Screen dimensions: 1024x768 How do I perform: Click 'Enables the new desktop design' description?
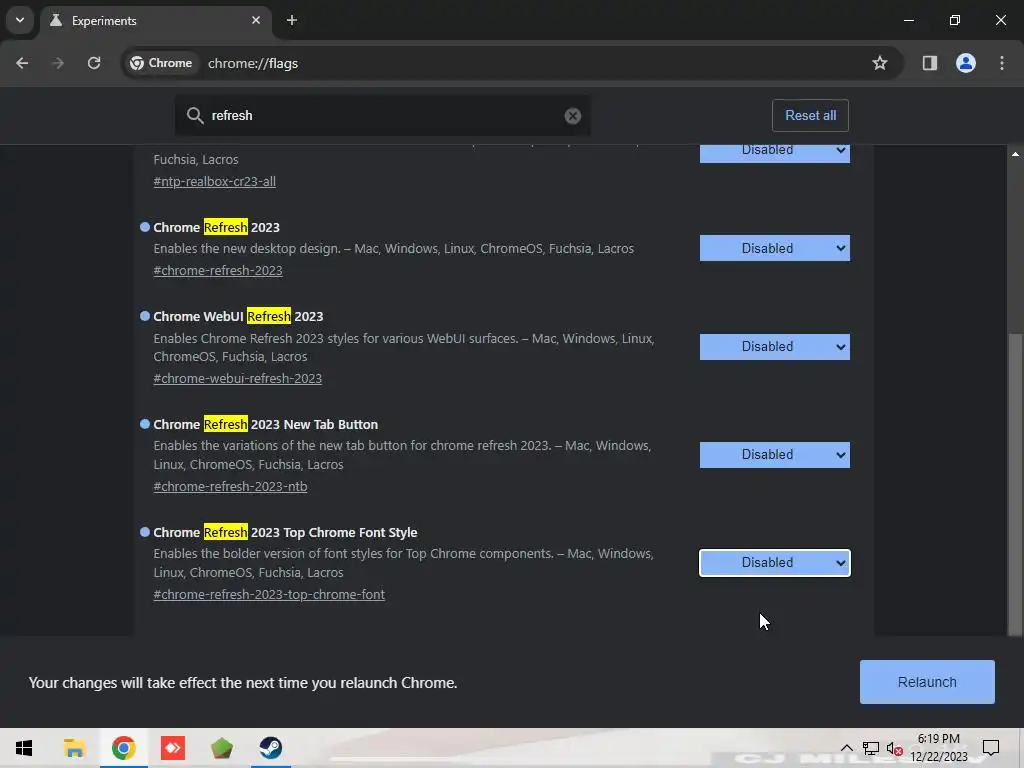tap(393, 249)
